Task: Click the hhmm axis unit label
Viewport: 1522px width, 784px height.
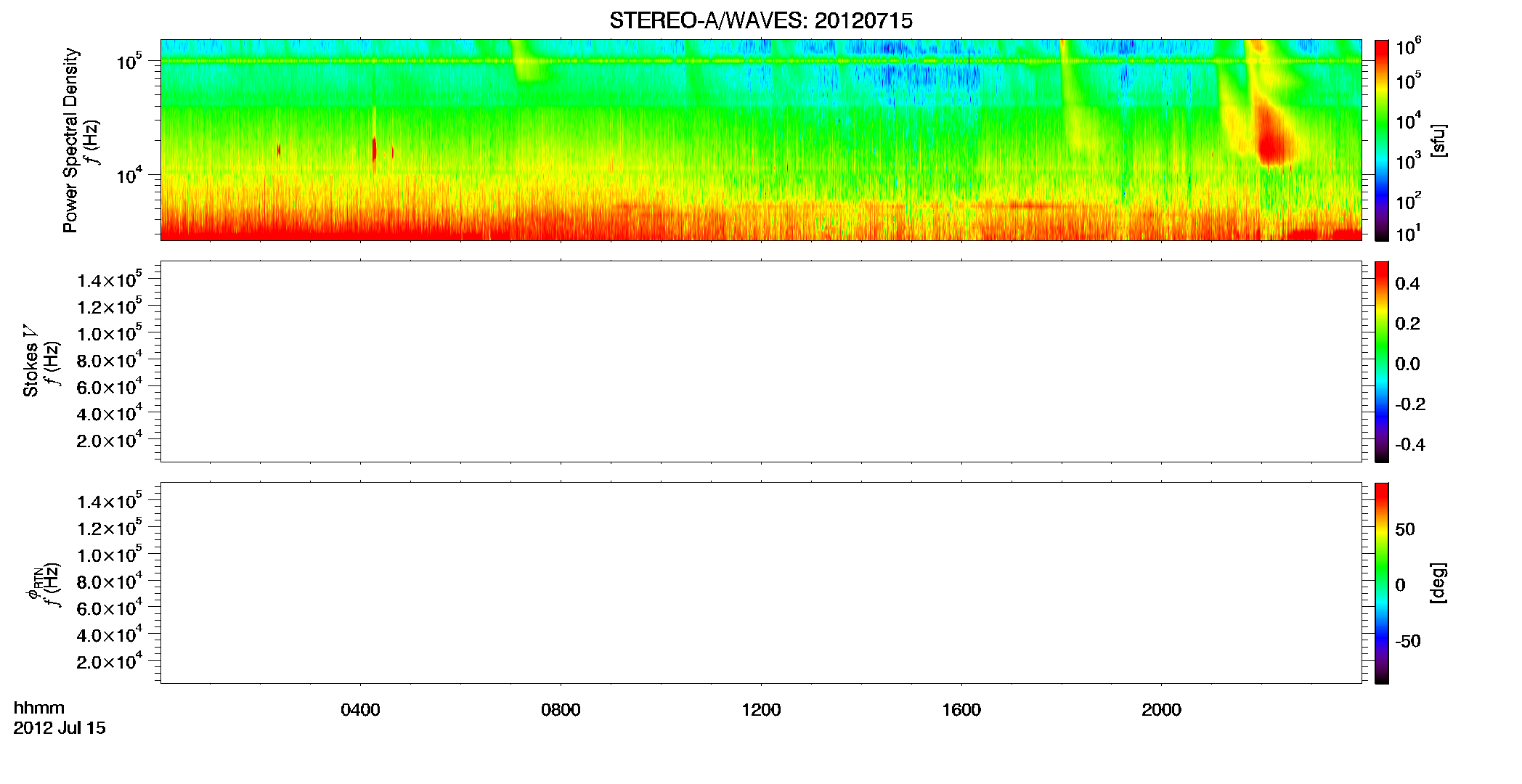Action: (x=39, y=708)
